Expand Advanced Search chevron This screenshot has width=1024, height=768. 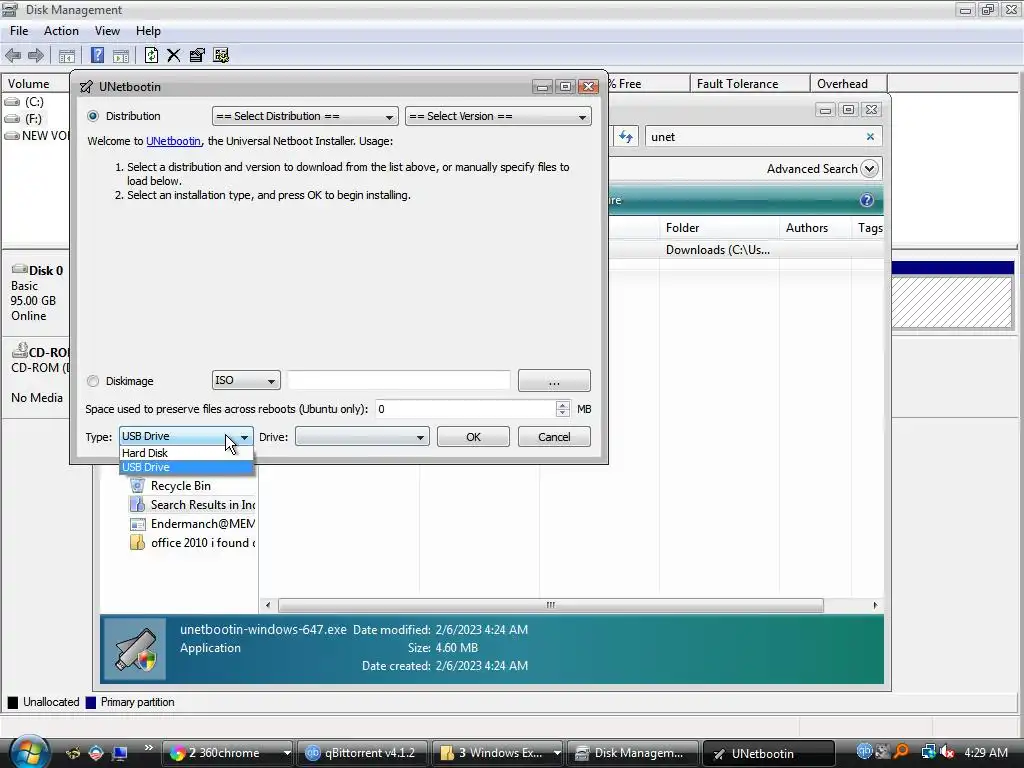869,168
